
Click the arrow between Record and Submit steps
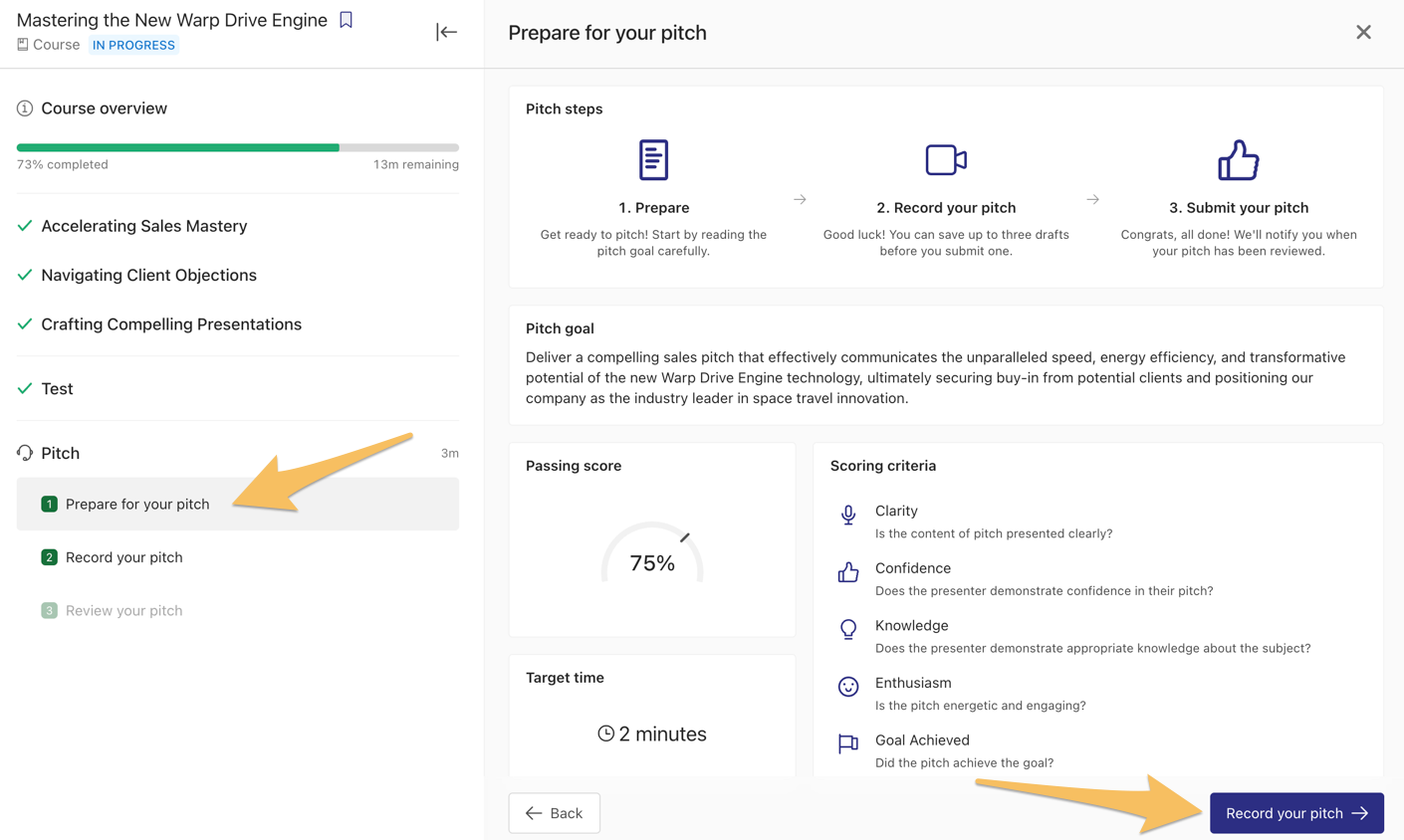[1092, 200]
